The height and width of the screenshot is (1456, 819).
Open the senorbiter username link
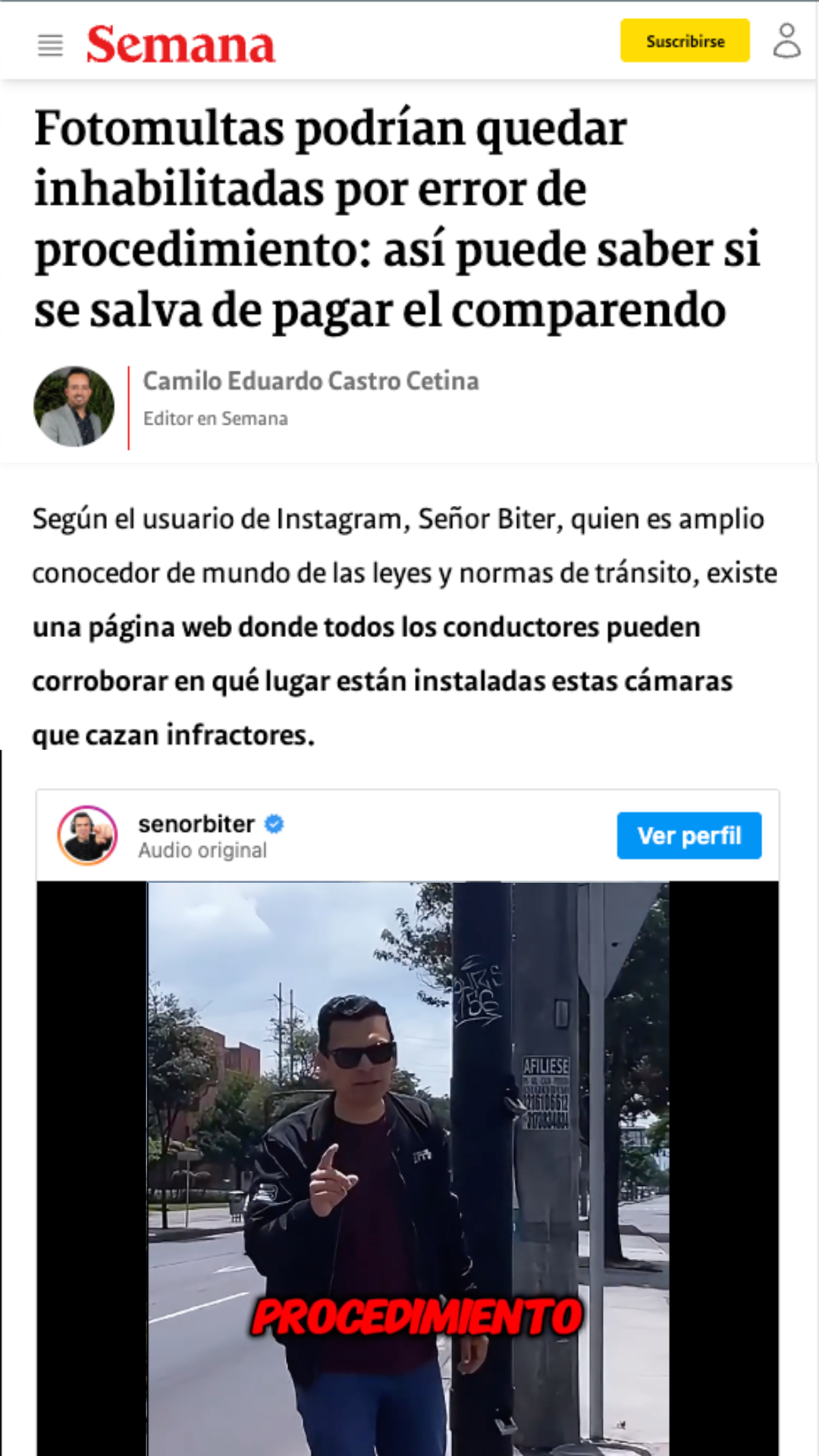click(196, 824)
